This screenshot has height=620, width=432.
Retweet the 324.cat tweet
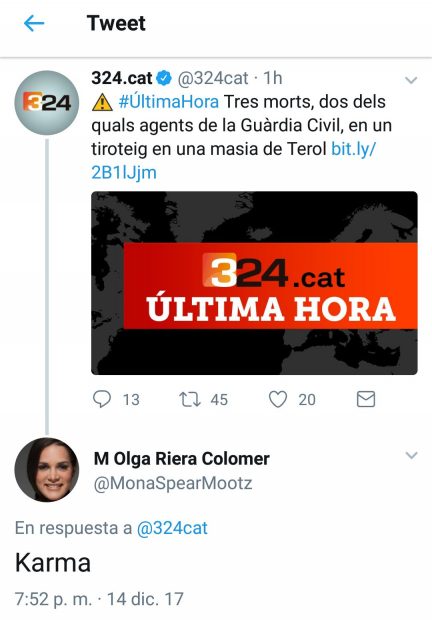click(190, 399)
